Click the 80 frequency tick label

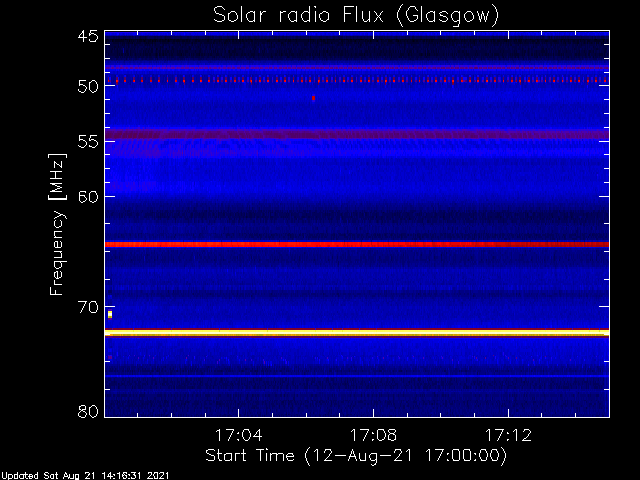[x=88, y=411]
